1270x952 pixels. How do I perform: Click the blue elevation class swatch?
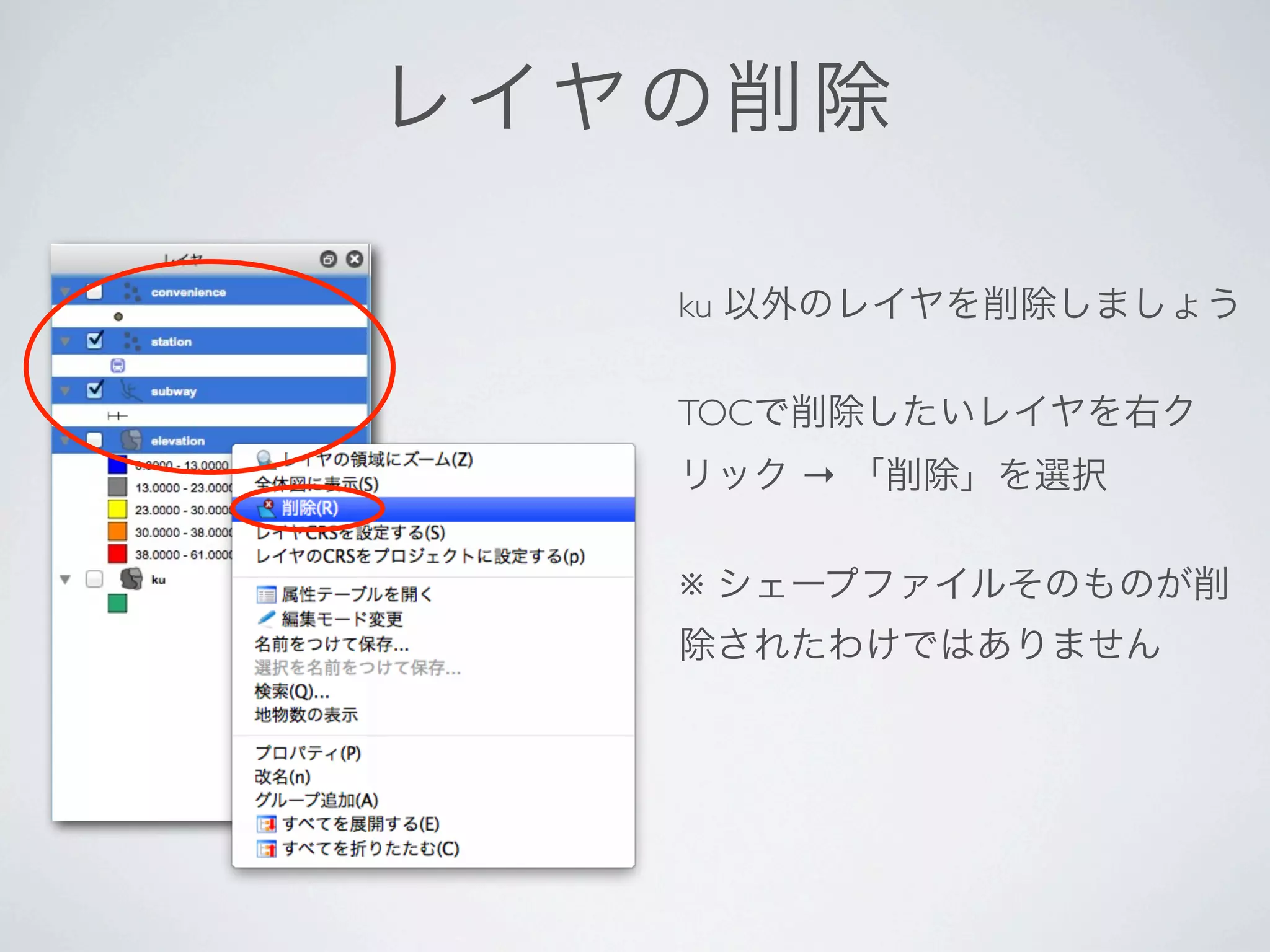117,464
